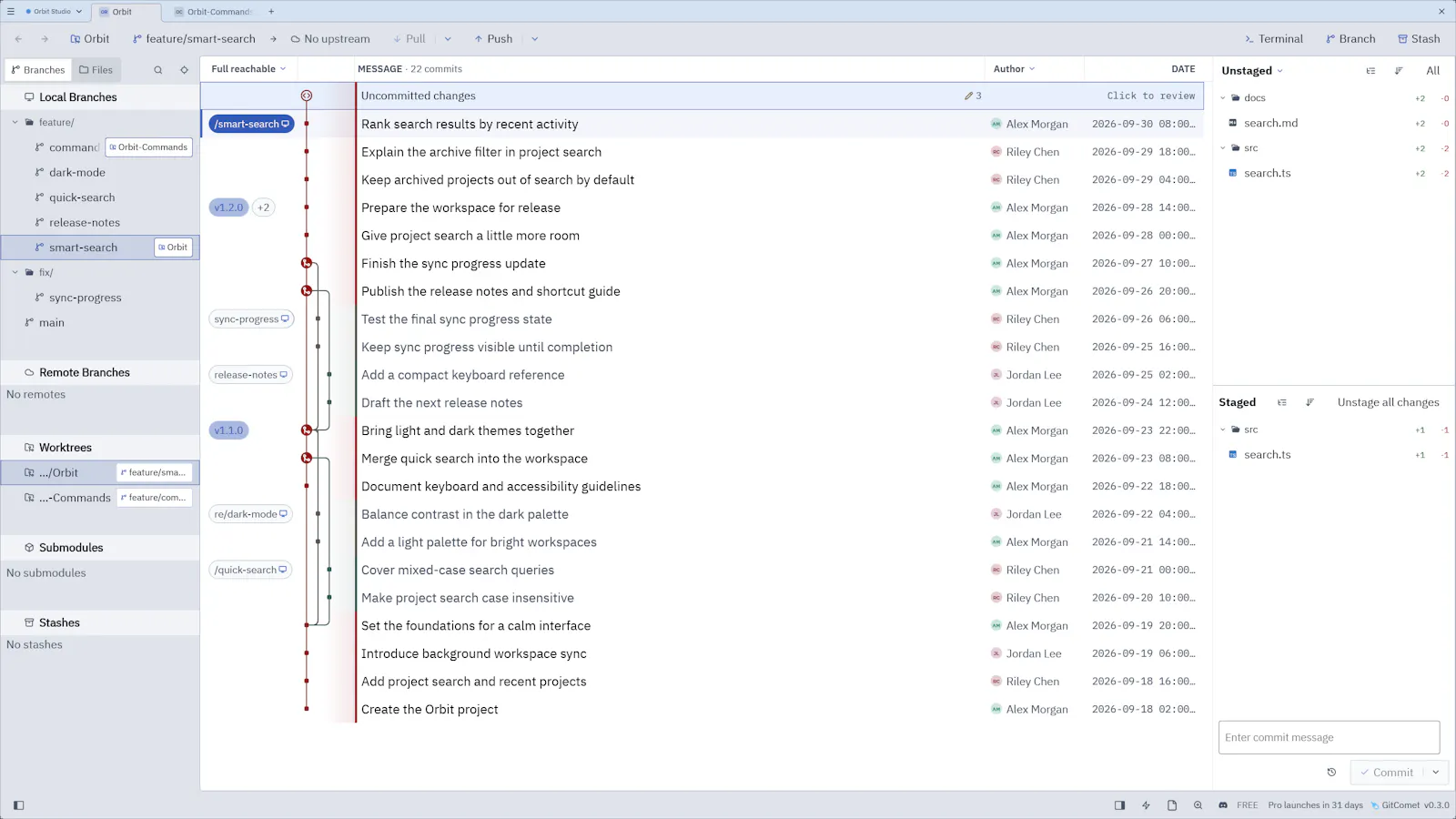
Task: Click the Stash button
Action: [x=1419, y=39]
